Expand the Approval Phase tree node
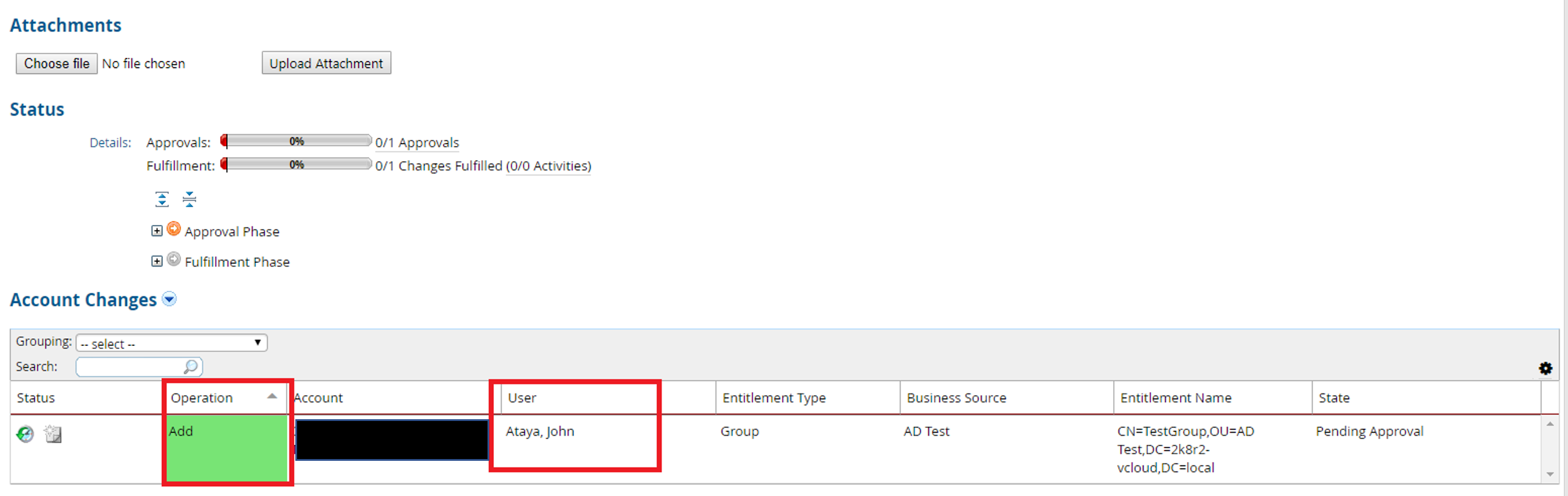 click(x=156, y=231)
